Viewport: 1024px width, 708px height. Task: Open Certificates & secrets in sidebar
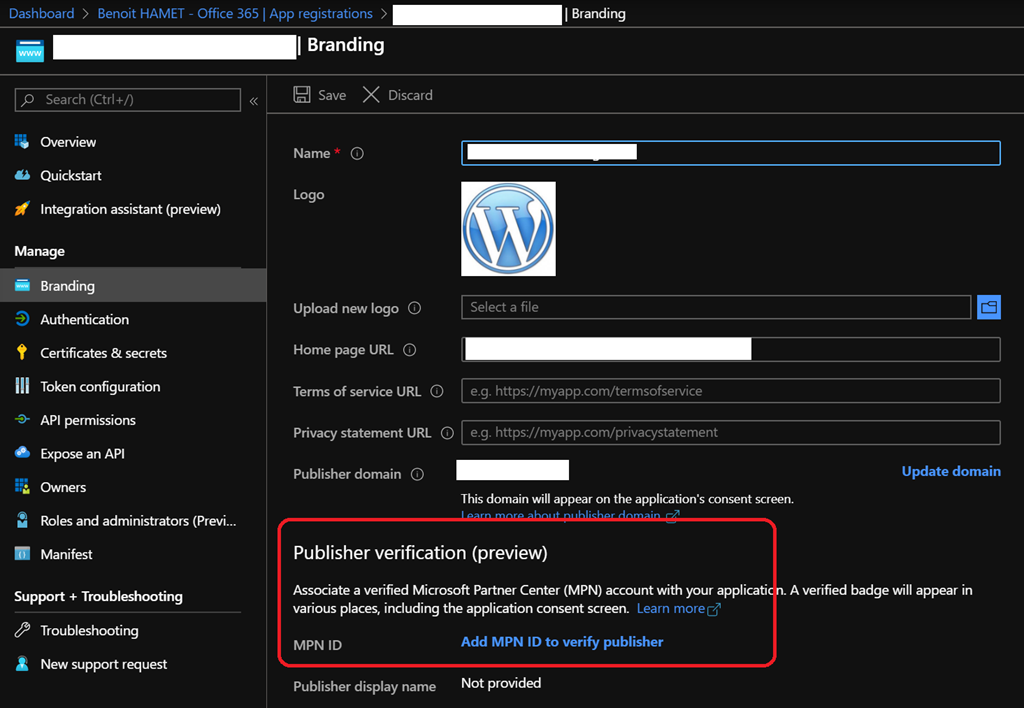103,353
